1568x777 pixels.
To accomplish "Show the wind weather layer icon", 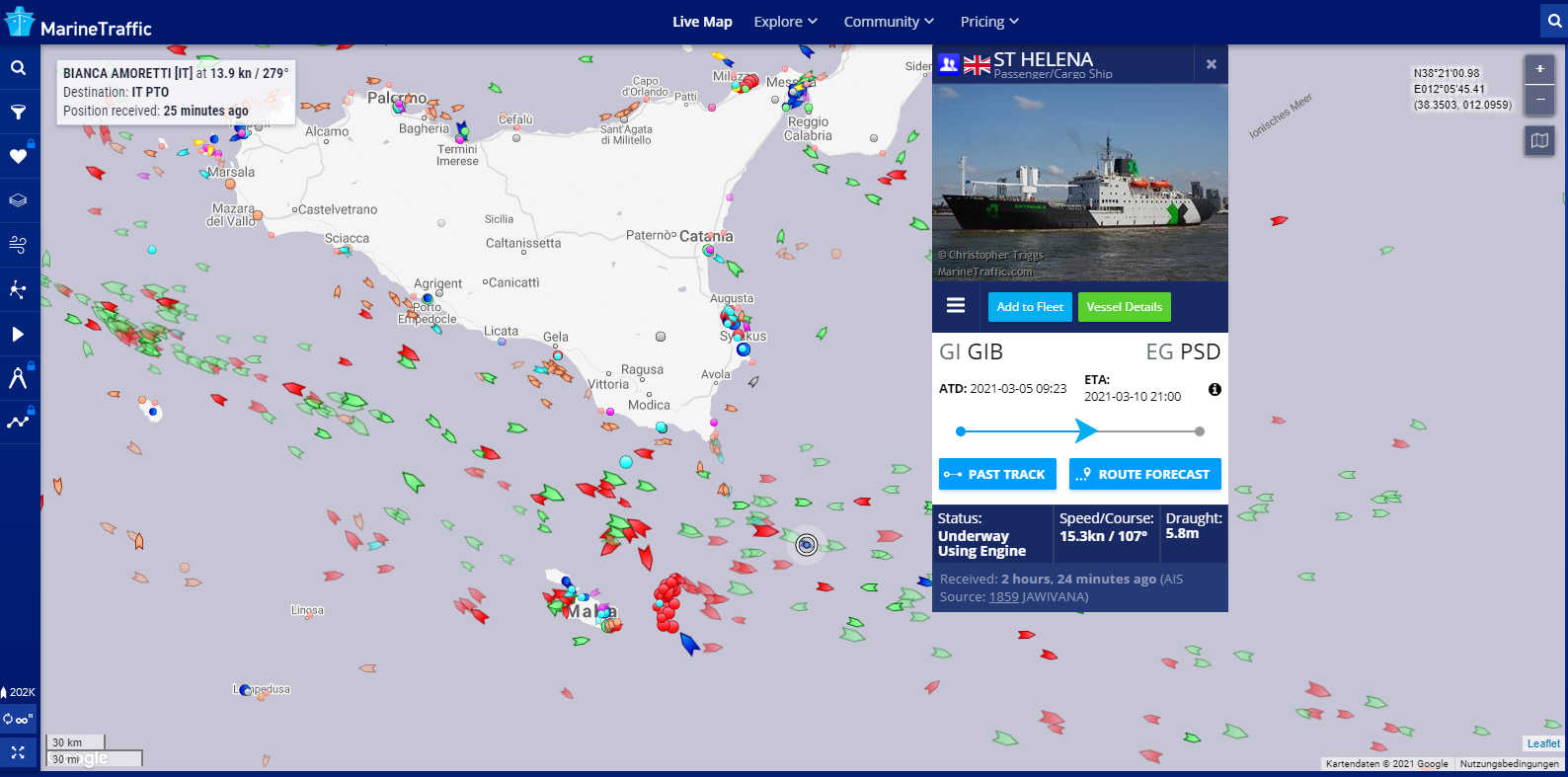I will 18,245.
